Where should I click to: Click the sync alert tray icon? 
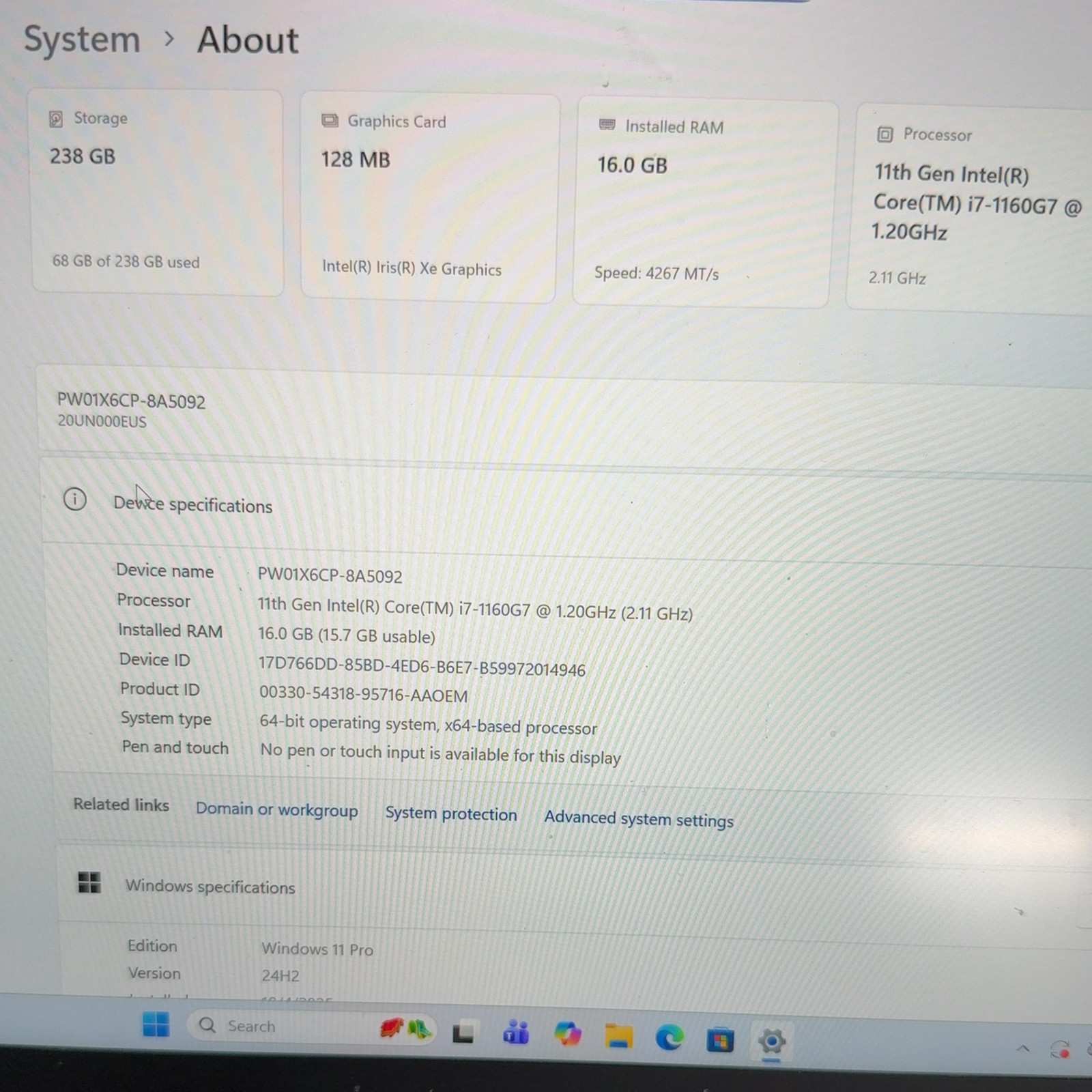pyautogui.click(x=1061, y=1050)
